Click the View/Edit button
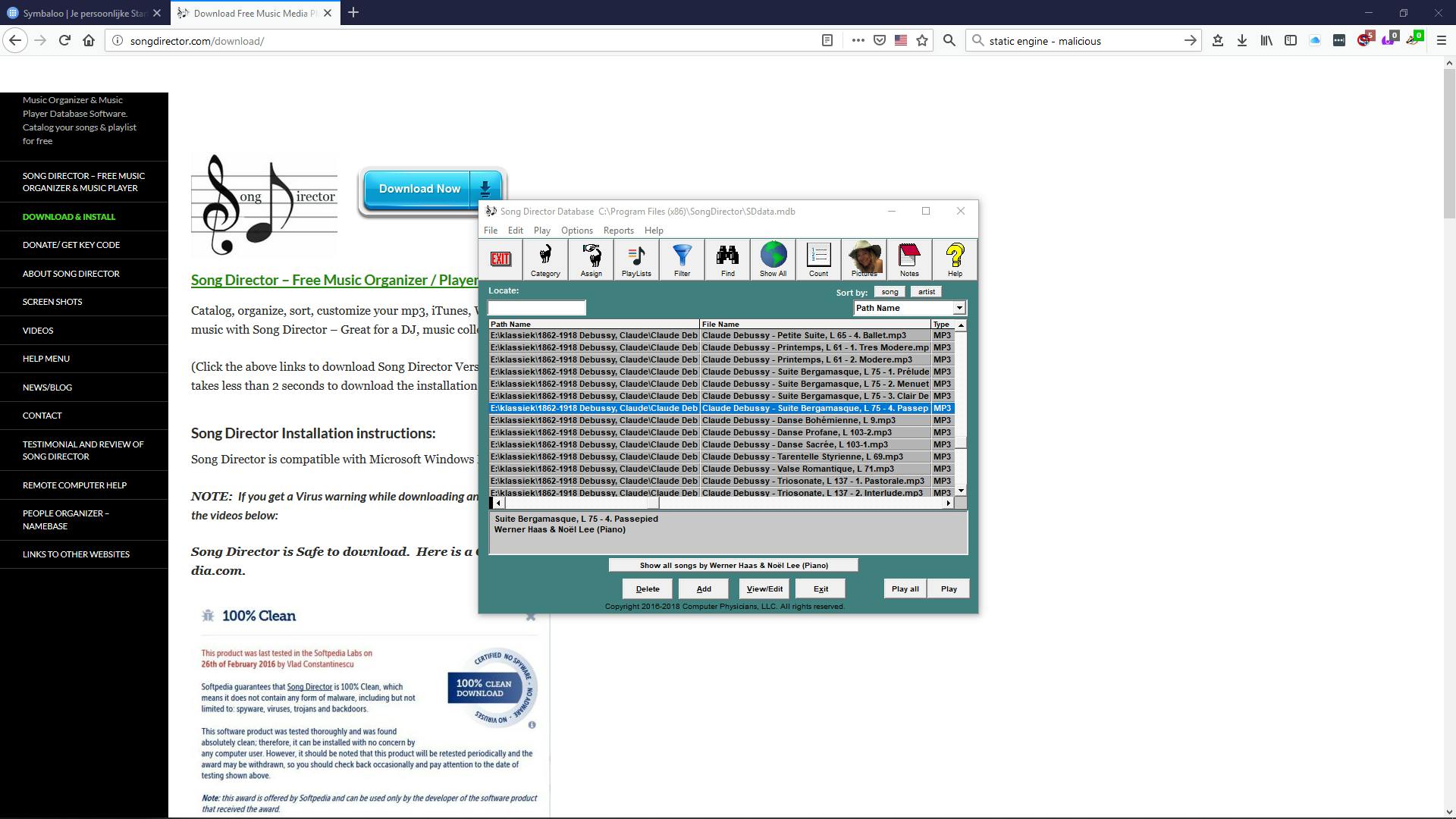The image size is (1456, 819). click(x=764, y=589)
